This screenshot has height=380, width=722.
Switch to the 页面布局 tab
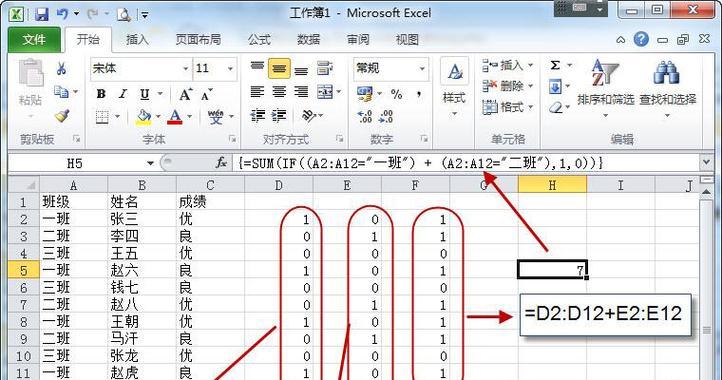(x=198, y=40)
